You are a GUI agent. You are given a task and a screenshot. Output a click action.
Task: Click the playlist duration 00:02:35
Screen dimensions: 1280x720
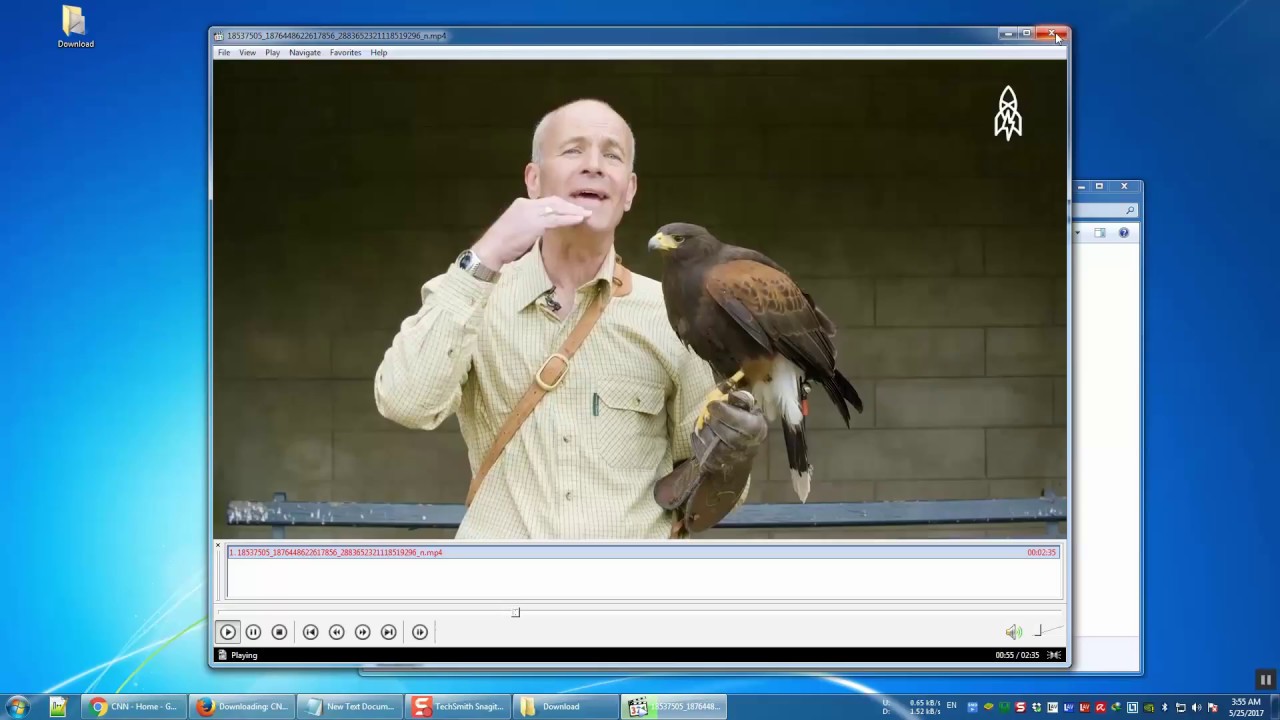[1041, 552]
